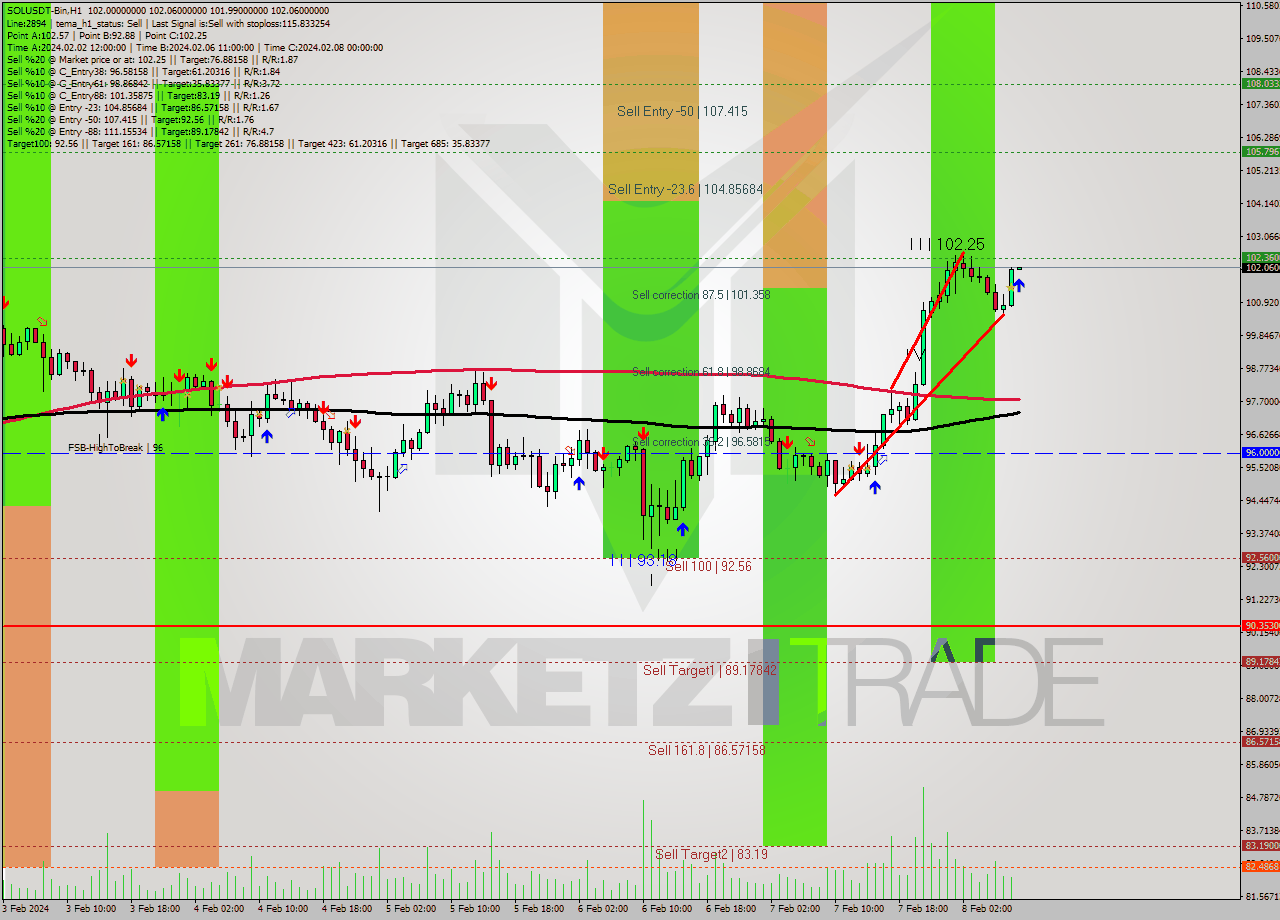
Task: Select the C_Entry38: 96.58158 line
Action: pos(143,71)
